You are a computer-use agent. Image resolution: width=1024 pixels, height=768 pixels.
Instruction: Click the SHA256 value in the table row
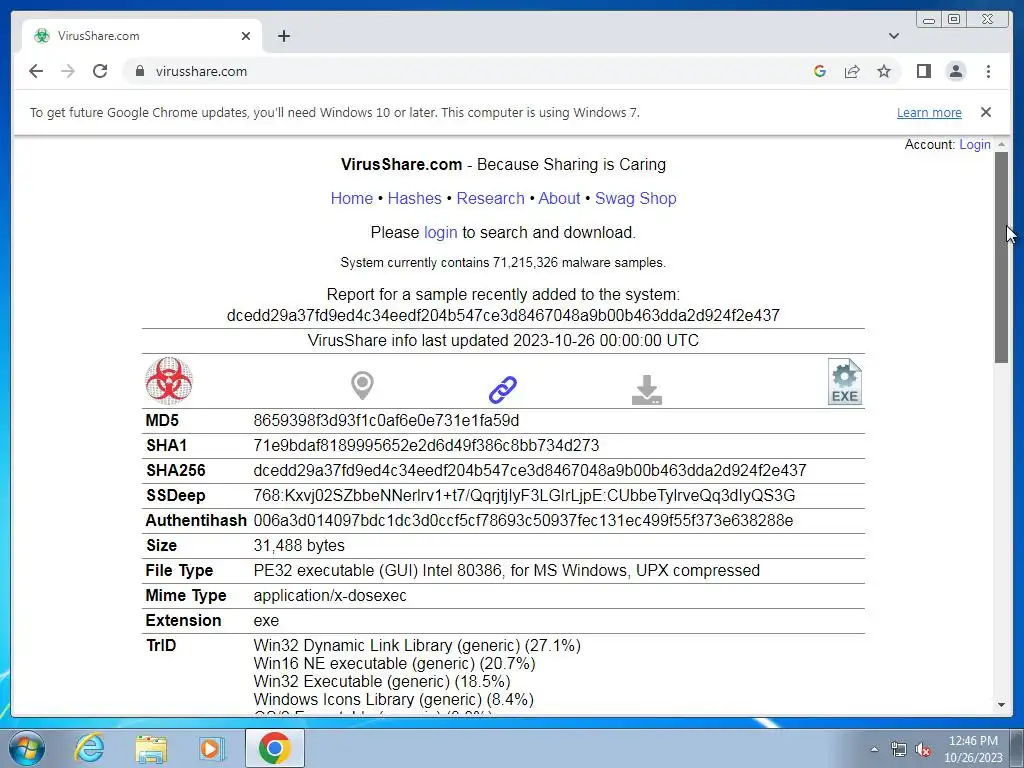pos(530,470)
